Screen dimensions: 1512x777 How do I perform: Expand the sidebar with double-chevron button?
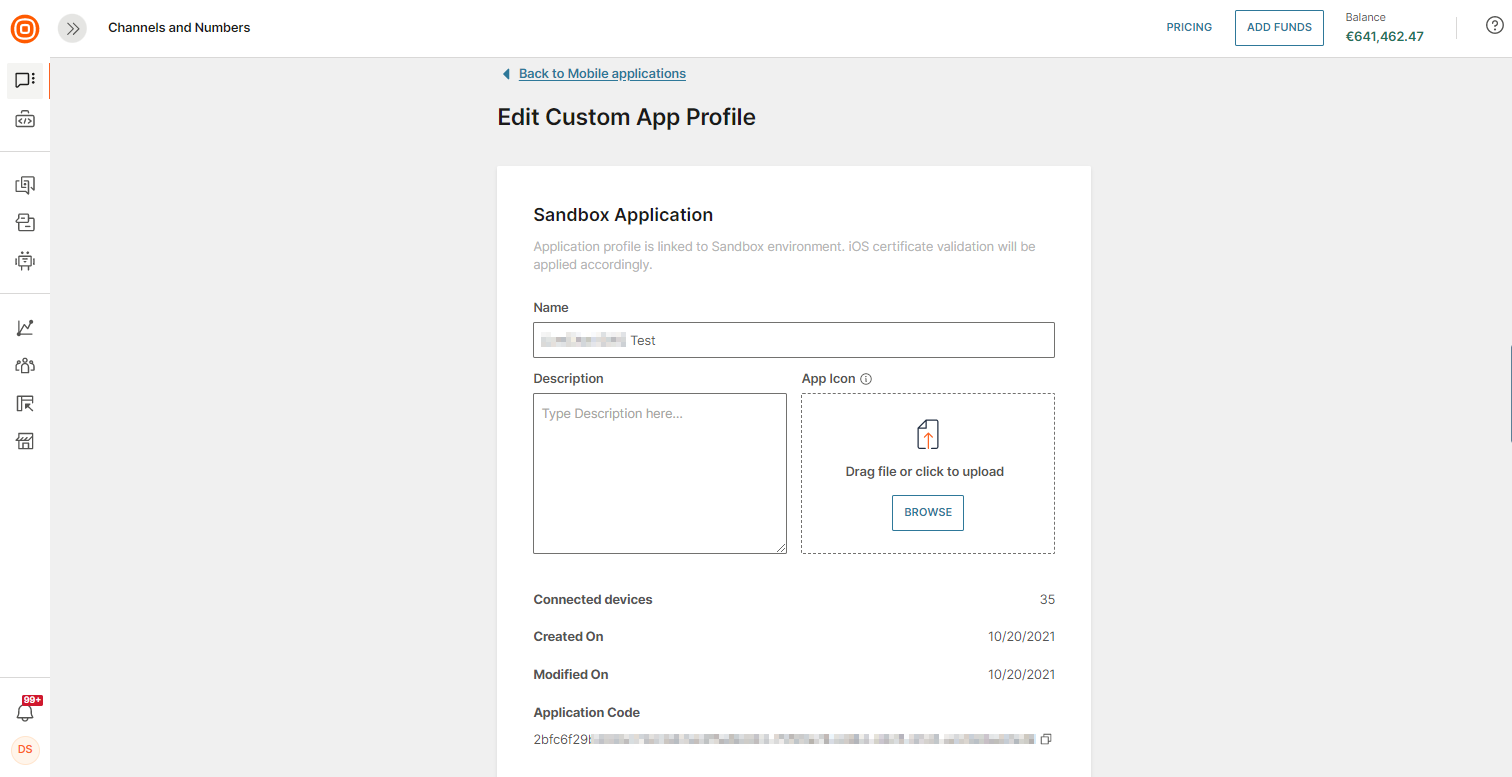(72, 29)
